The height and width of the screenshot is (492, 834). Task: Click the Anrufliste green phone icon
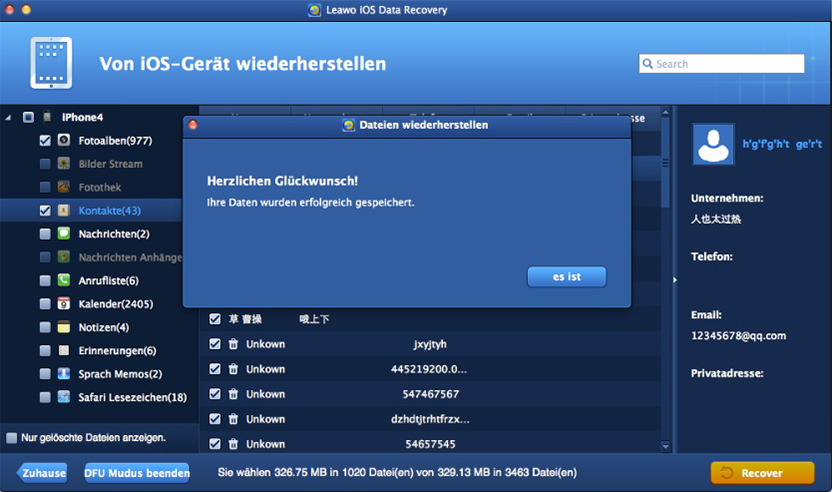[64, 280]
